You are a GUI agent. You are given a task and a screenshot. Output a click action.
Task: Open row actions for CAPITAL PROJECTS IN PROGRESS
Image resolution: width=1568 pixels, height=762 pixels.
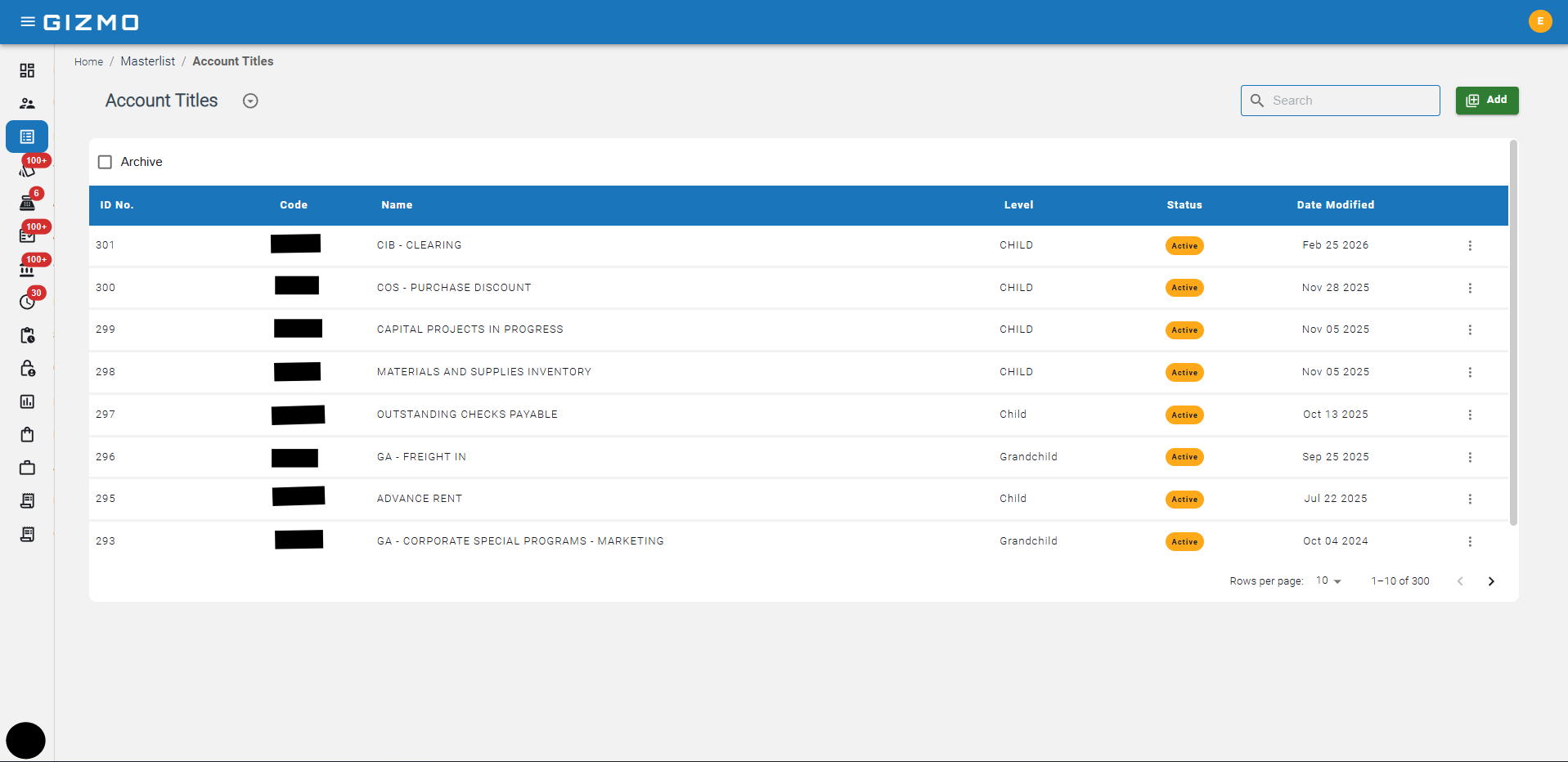click(x=1470, y=330)
